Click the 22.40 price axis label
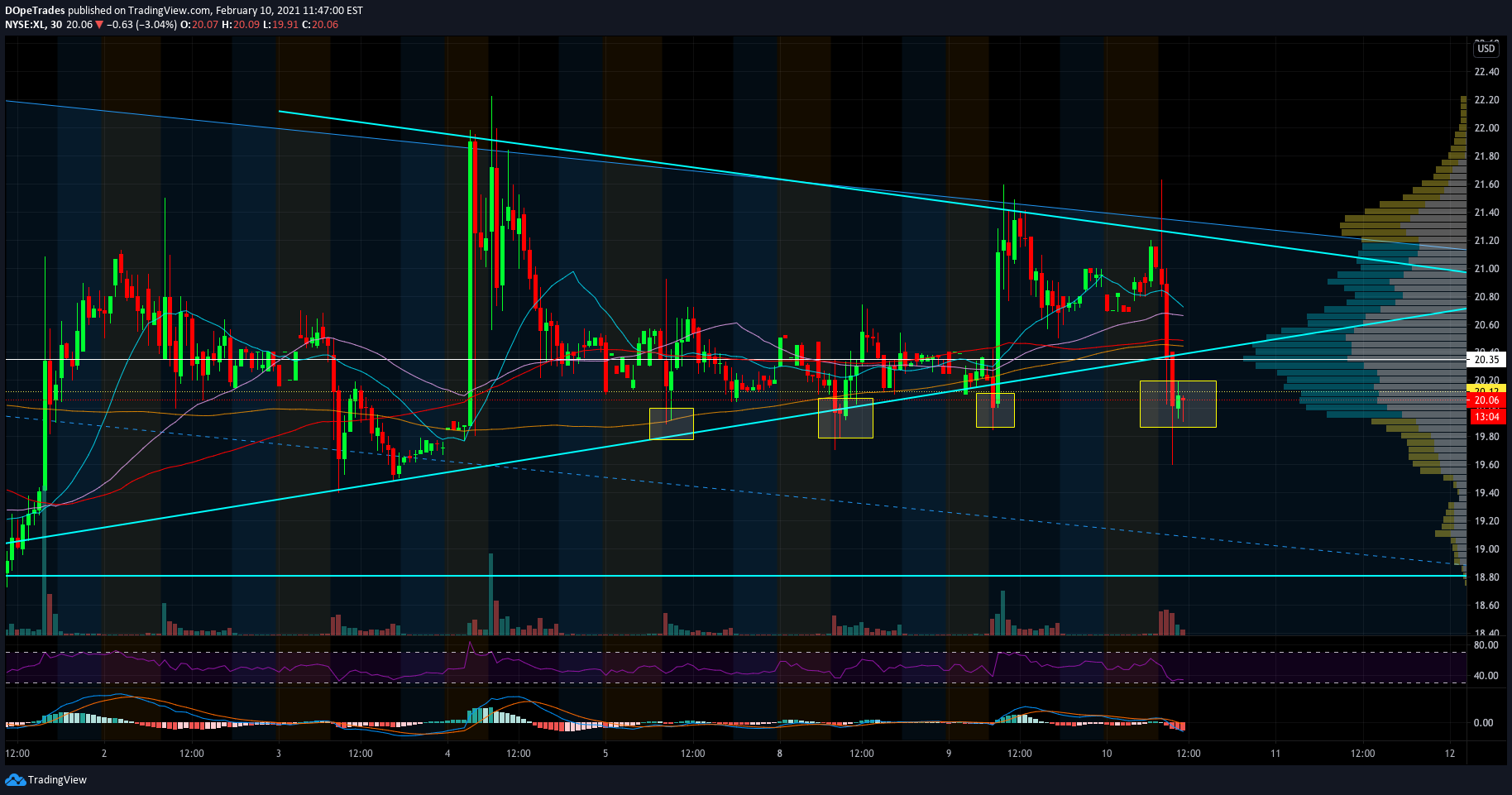This screenshot has height=795, width=1512. (1486, 72)
